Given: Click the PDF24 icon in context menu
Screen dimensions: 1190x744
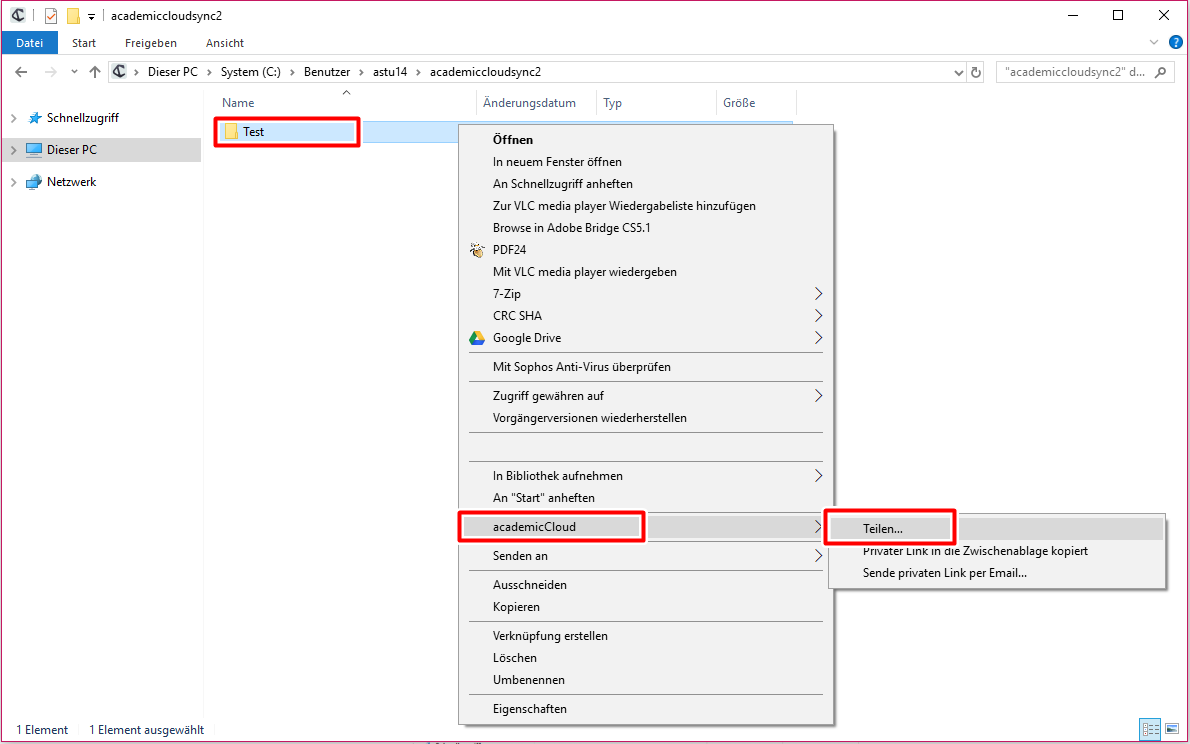Looking at the screenshot, I should [x=477, y=250].
